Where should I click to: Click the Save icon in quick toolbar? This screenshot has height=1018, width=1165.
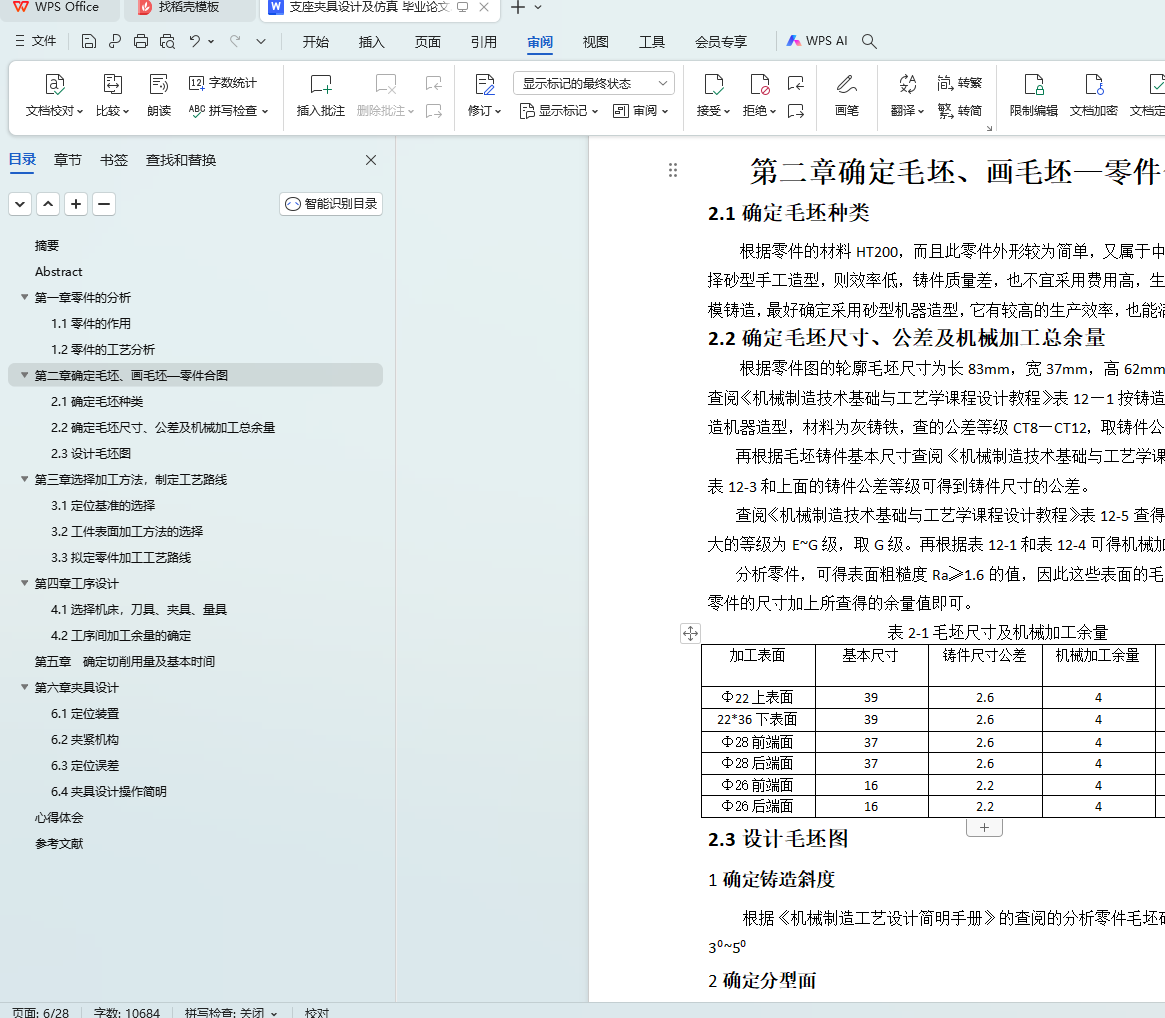tap(88, 42)
